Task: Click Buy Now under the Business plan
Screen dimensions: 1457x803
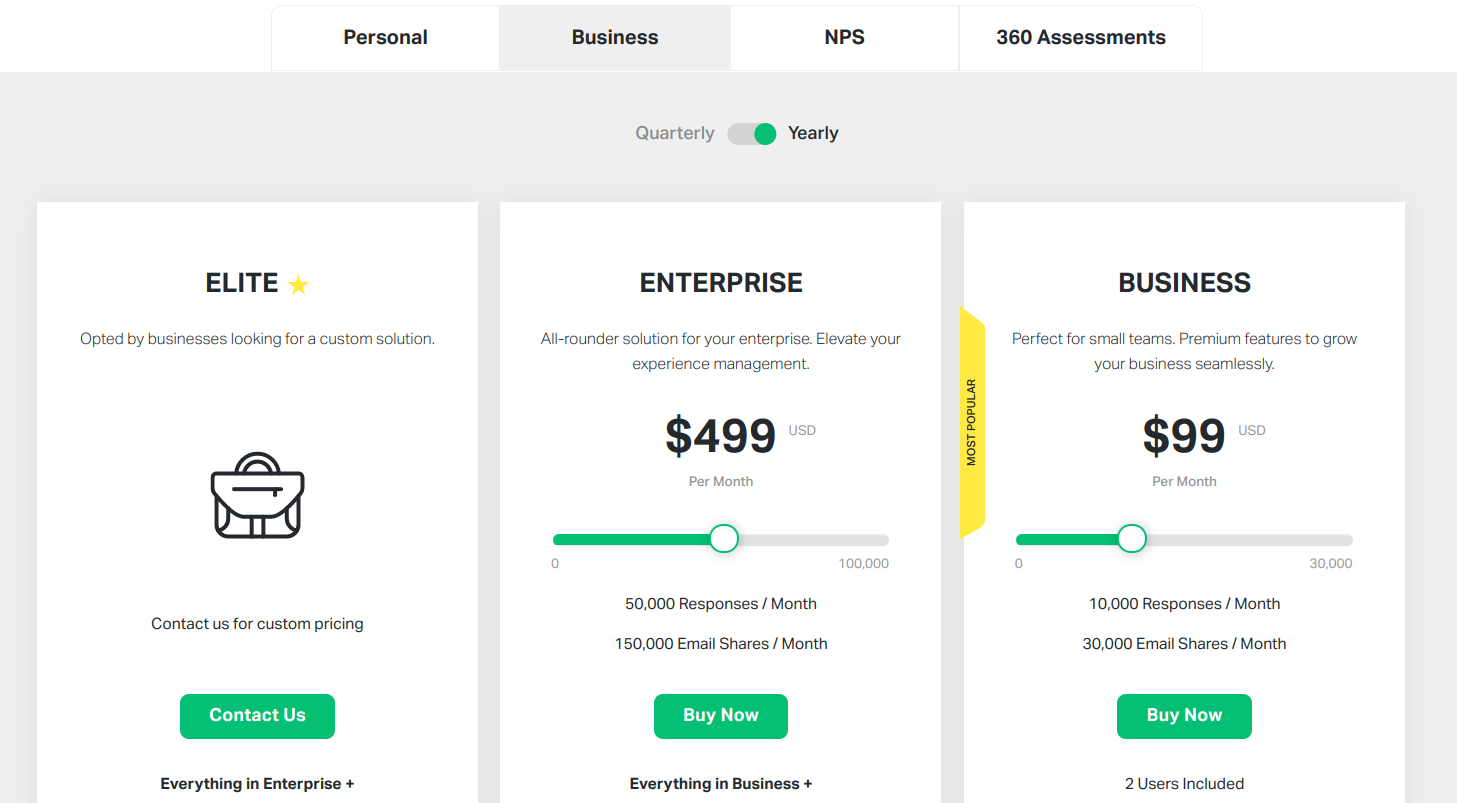Action: point(1184,716)
